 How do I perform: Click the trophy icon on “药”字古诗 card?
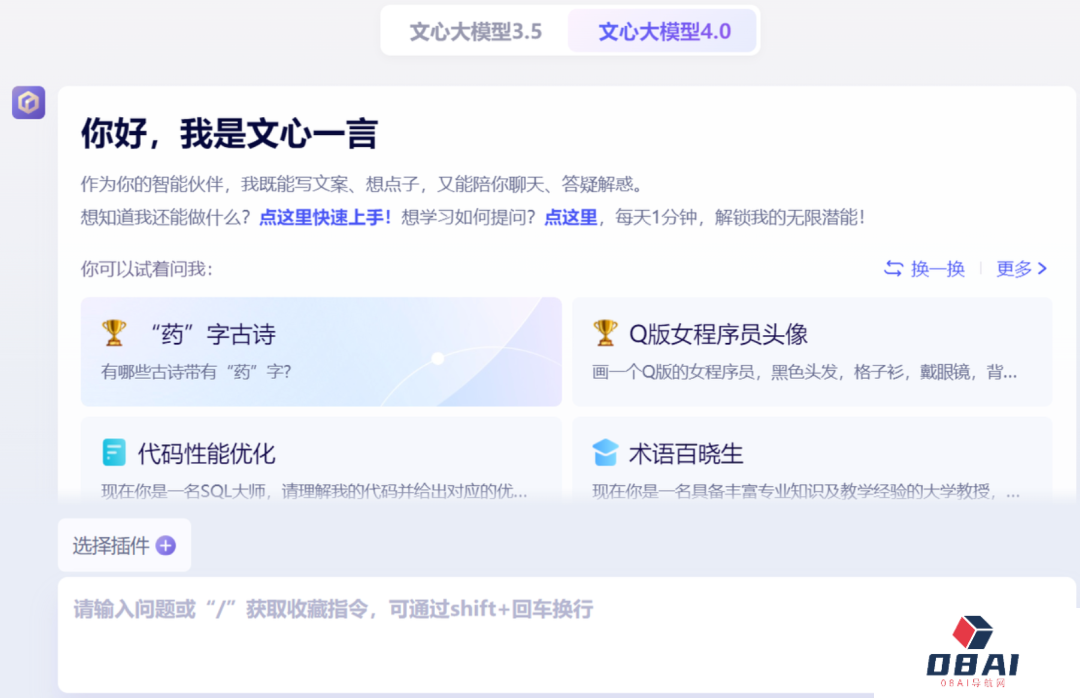114,333
